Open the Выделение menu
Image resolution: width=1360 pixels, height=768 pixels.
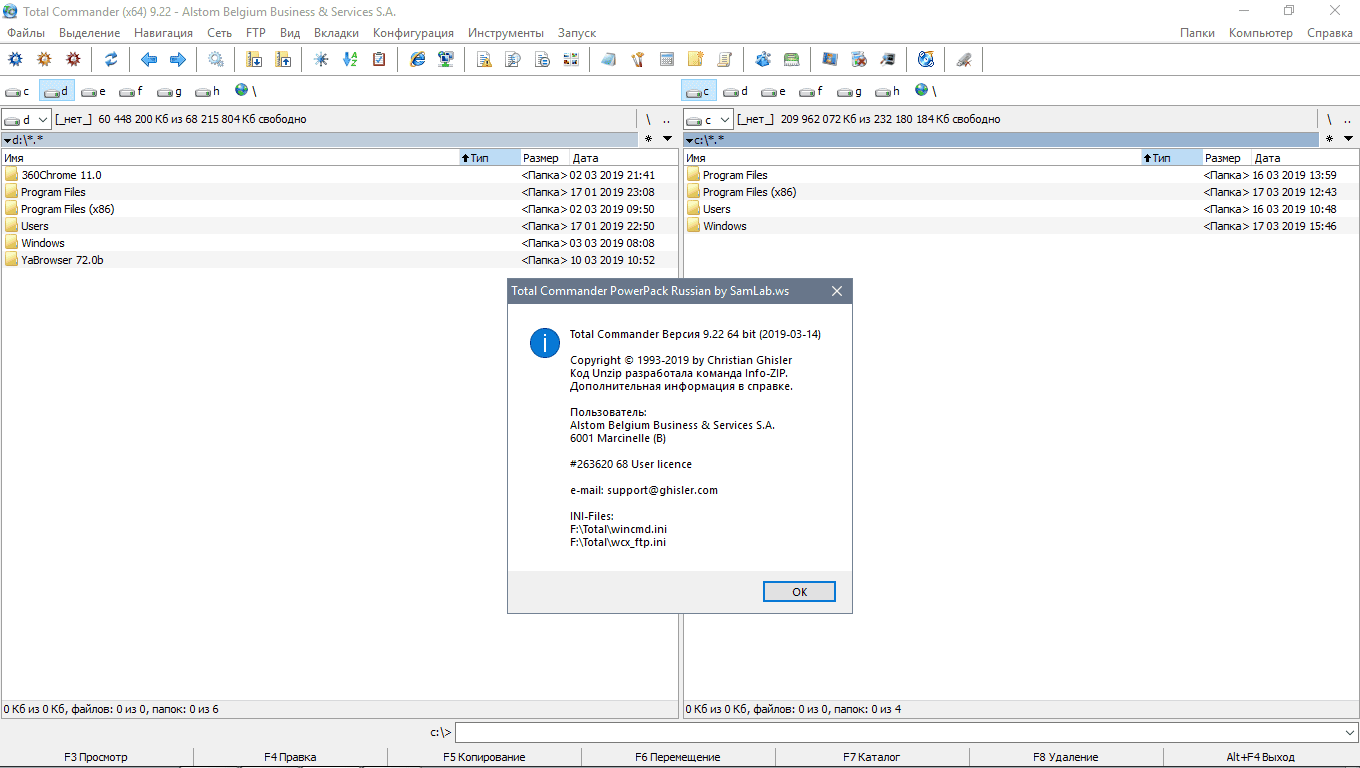click(x=89, y=33)
